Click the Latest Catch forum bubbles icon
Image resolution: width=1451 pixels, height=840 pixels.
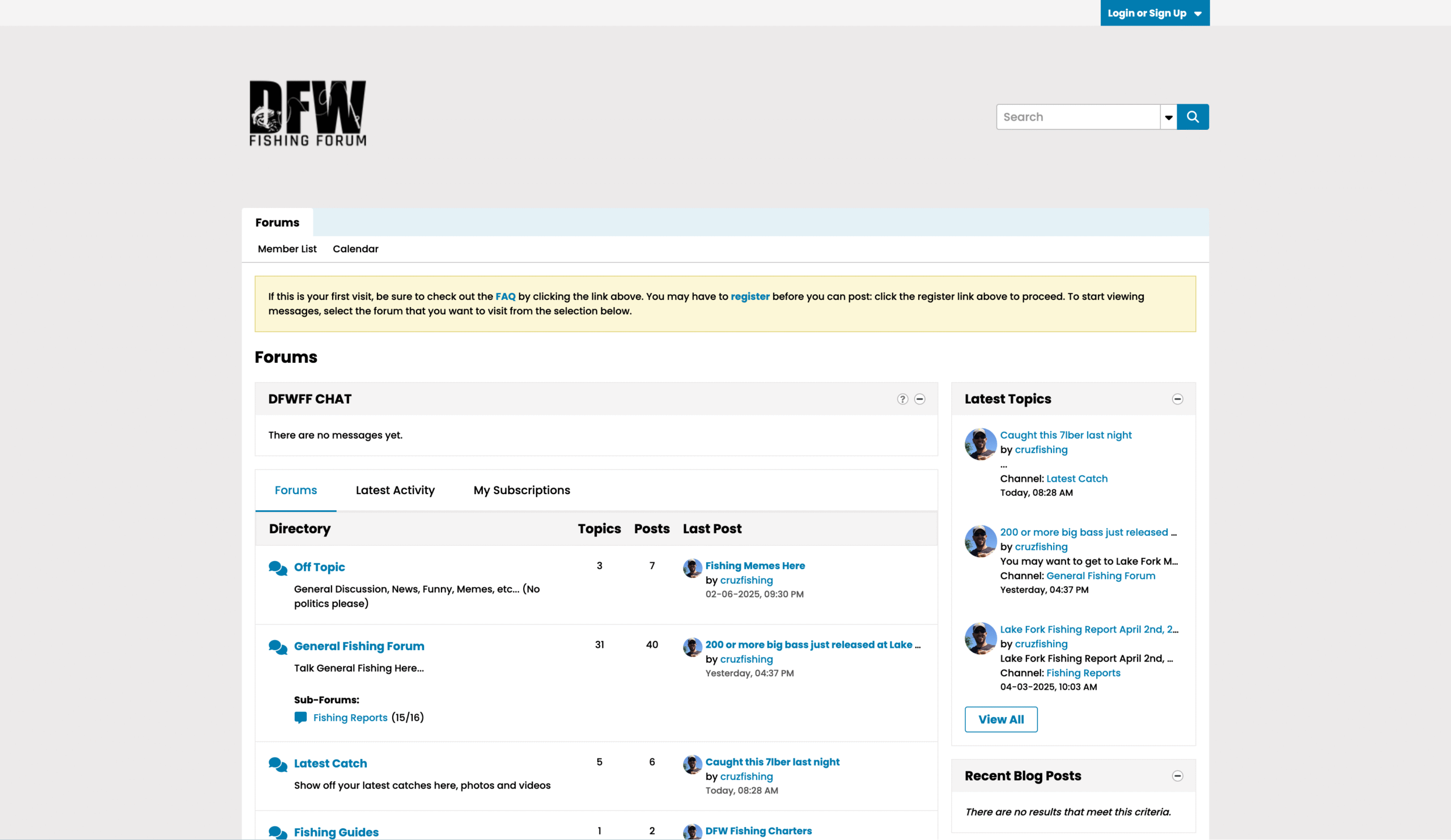[x=278, y=764]
